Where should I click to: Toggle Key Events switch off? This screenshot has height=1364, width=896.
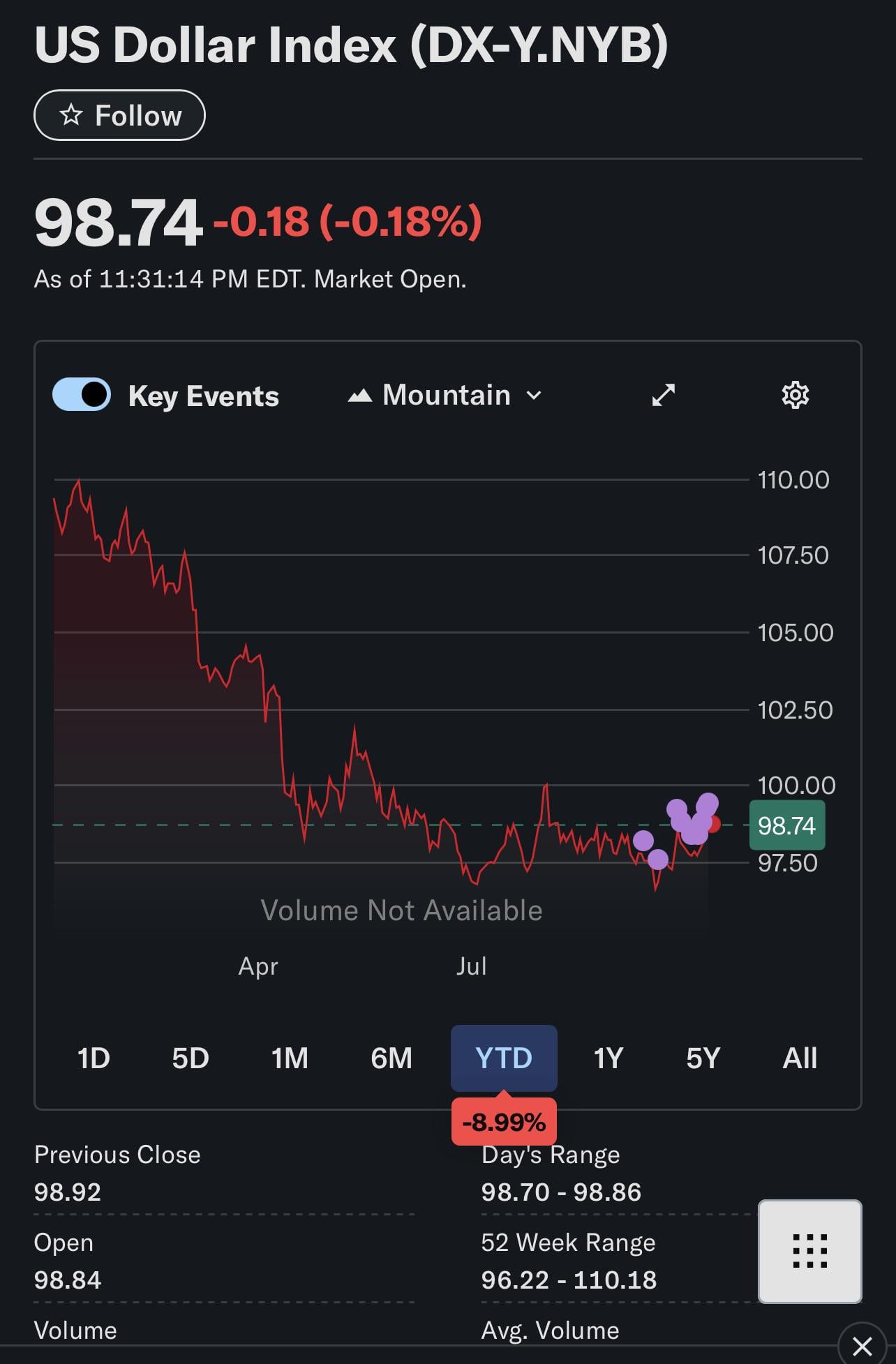(x=82, y=395)
